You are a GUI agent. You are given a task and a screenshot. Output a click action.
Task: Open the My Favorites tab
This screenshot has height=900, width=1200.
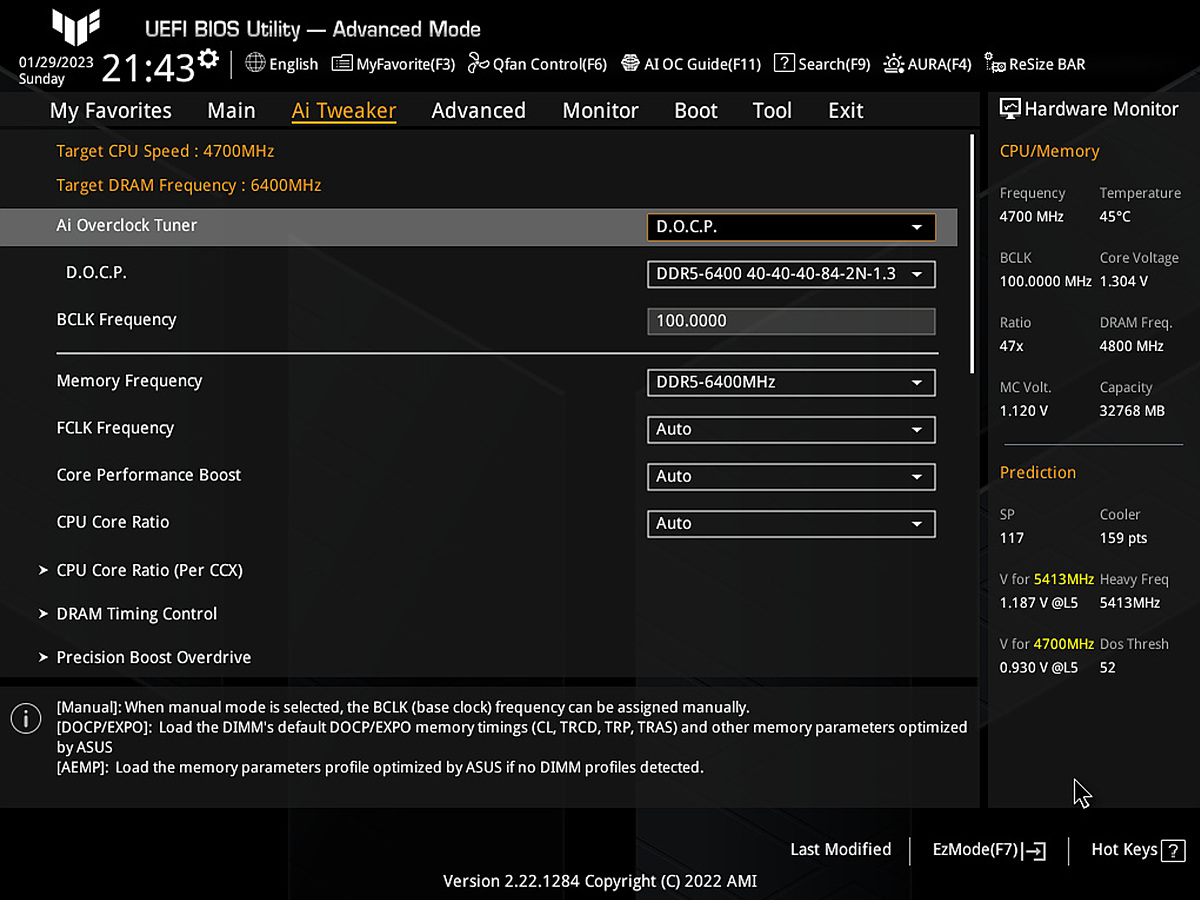[111, 111]
